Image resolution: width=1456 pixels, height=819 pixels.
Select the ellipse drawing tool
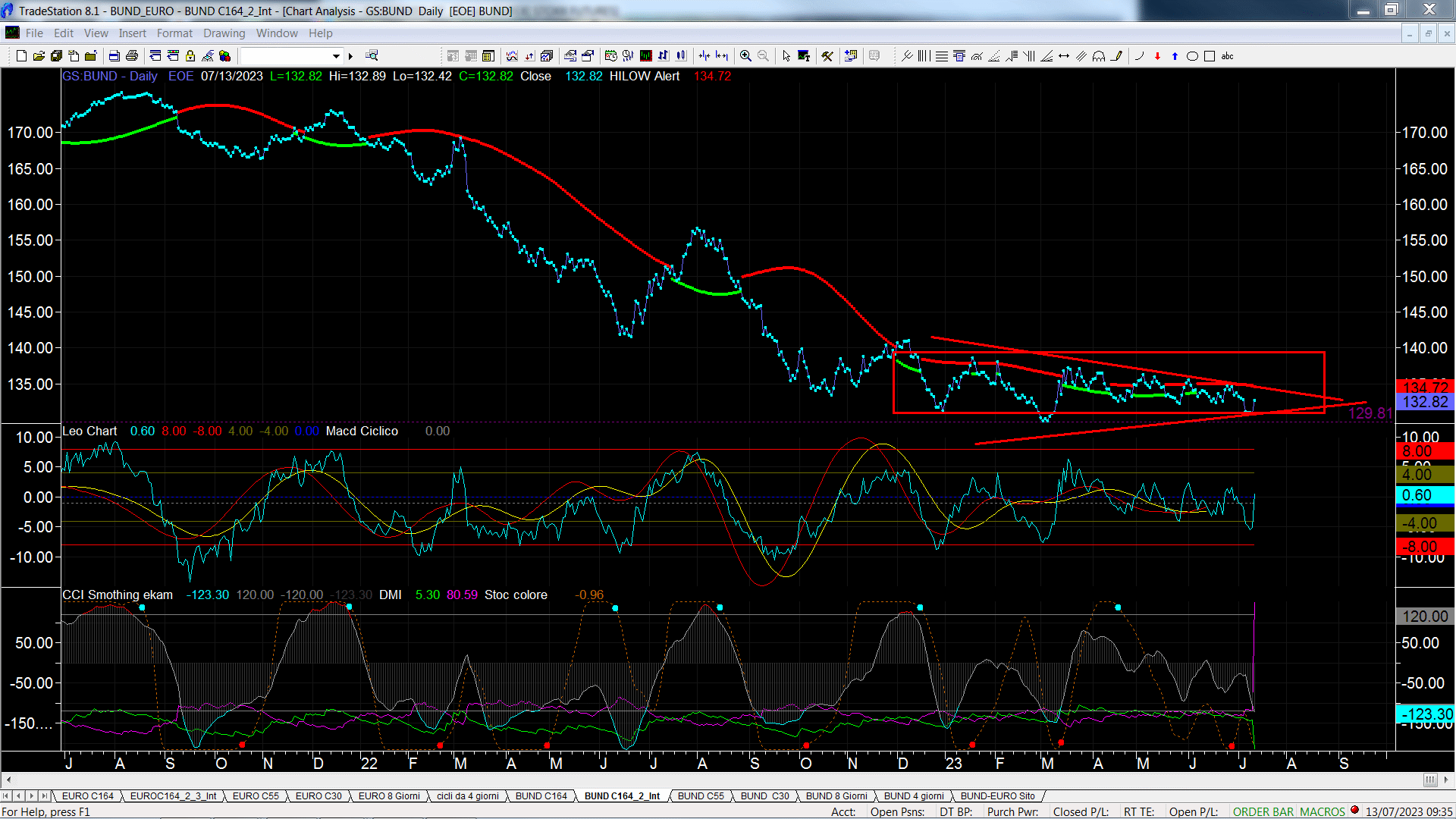click(x=1192, y=56)
